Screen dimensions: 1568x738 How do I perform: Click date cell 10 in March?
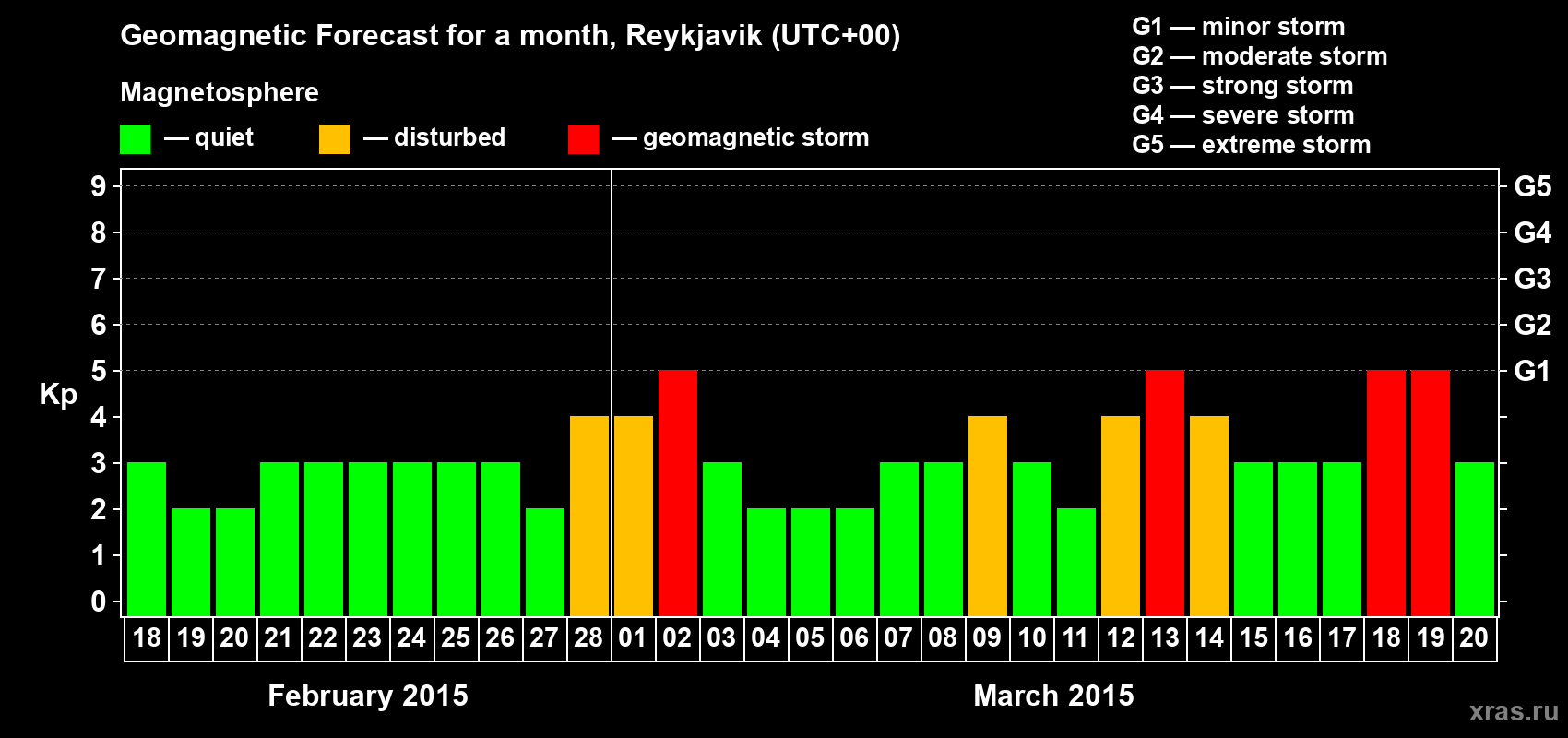click(x=1031, y=637)
